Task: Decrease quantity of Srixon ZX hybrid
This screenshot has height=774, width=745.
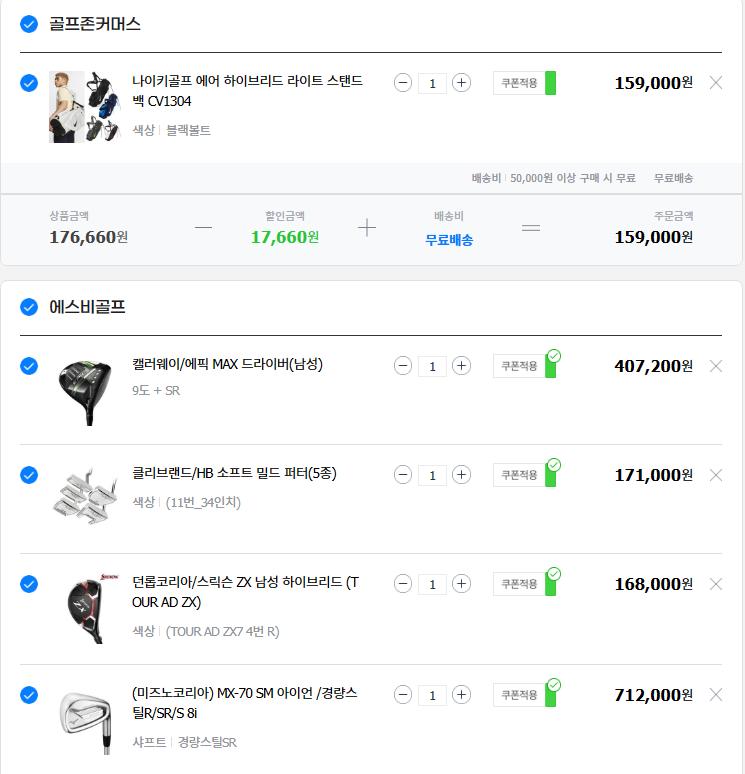Action: click(403, 584)
